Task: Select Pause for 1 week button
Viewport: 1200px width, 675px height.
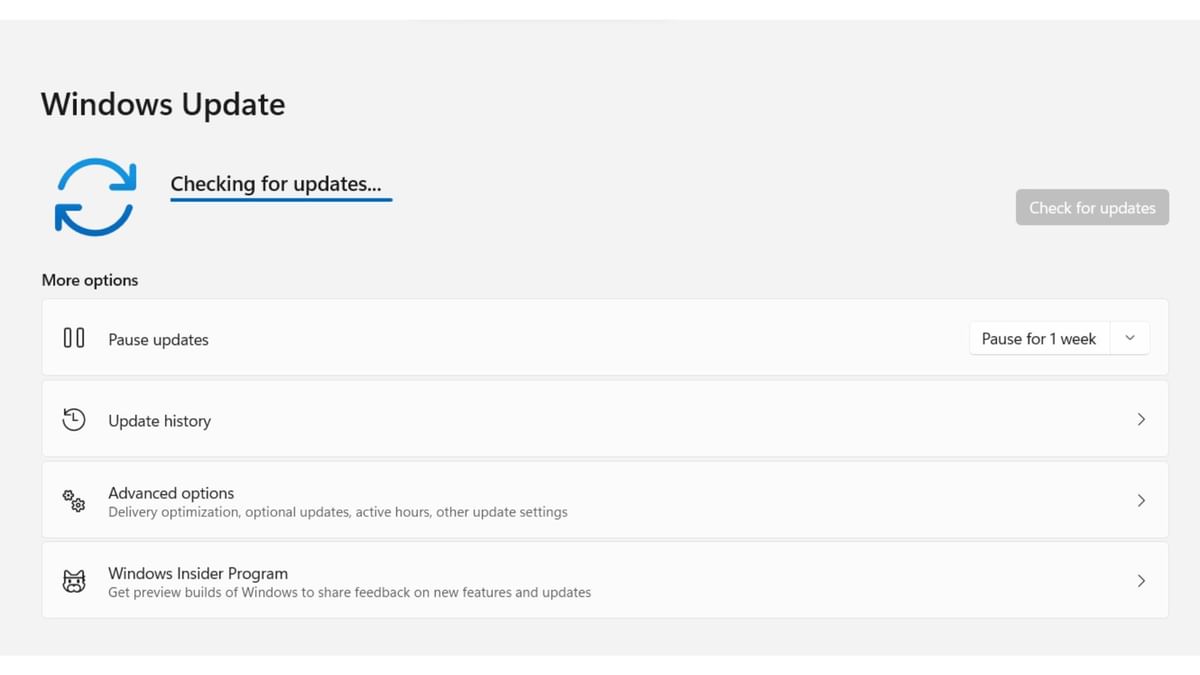Action: 1038,339
